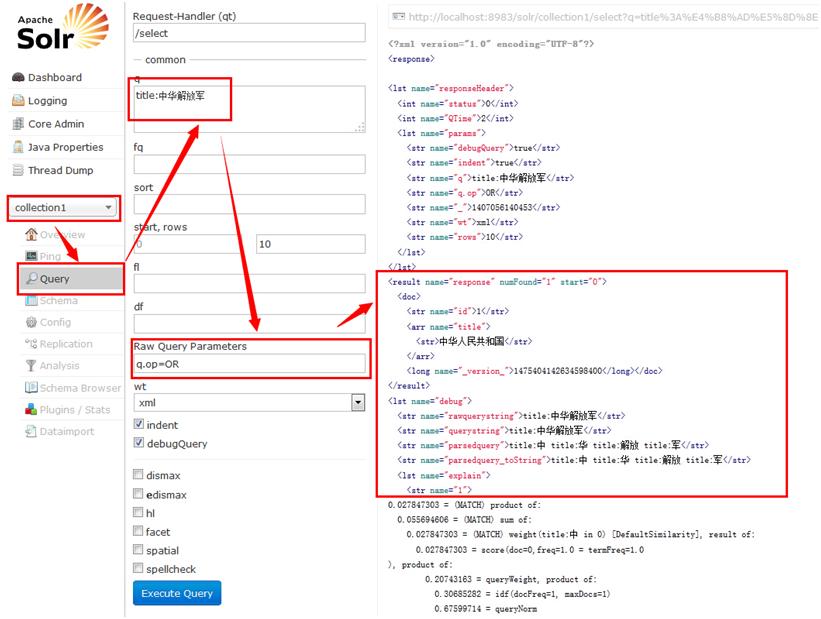
Task: Click the sort input field
Action: 249,204
